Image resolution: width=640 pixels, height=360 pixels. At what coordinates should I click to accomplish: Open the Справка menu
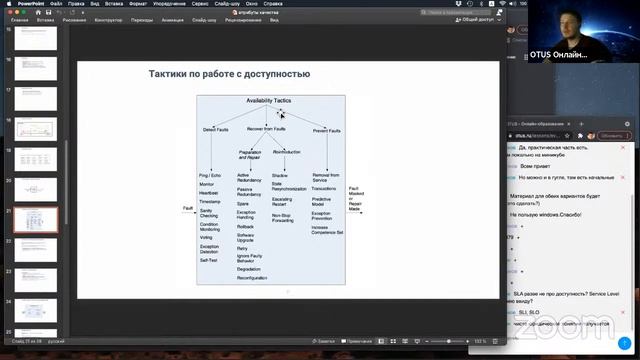(x=273, y=4)
